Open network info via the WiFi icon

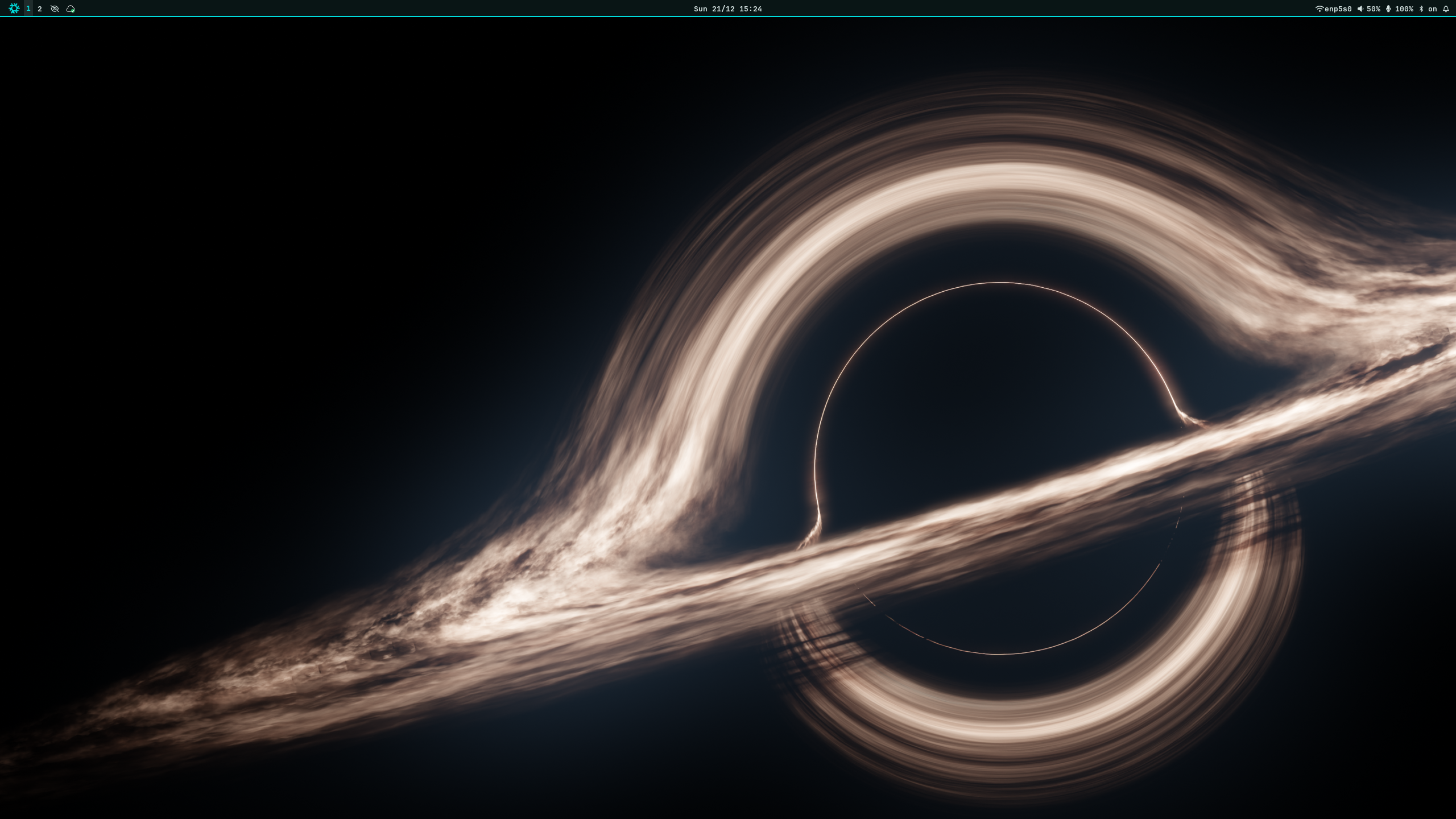1319,9
